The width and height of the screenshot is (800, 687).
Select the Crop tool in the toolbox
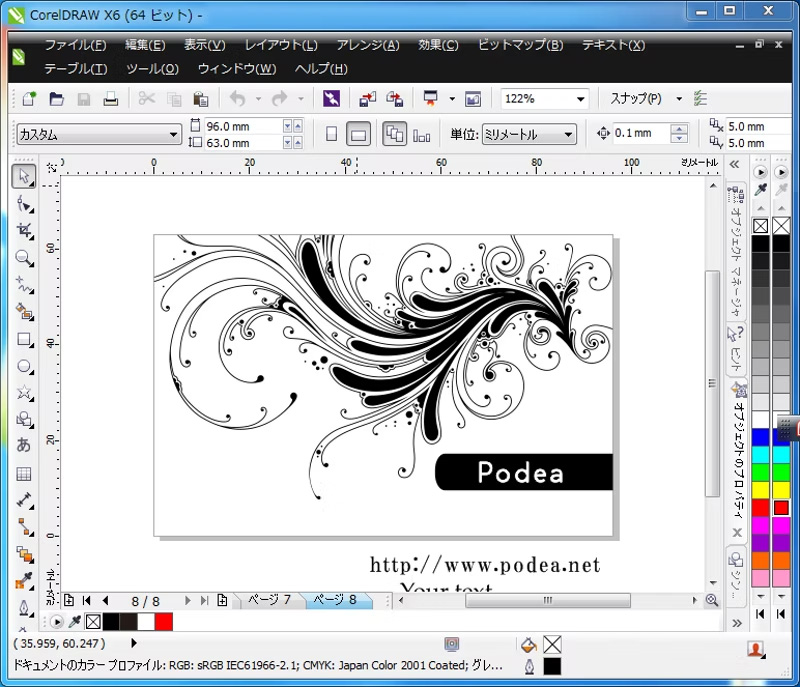tap(24, 231)
